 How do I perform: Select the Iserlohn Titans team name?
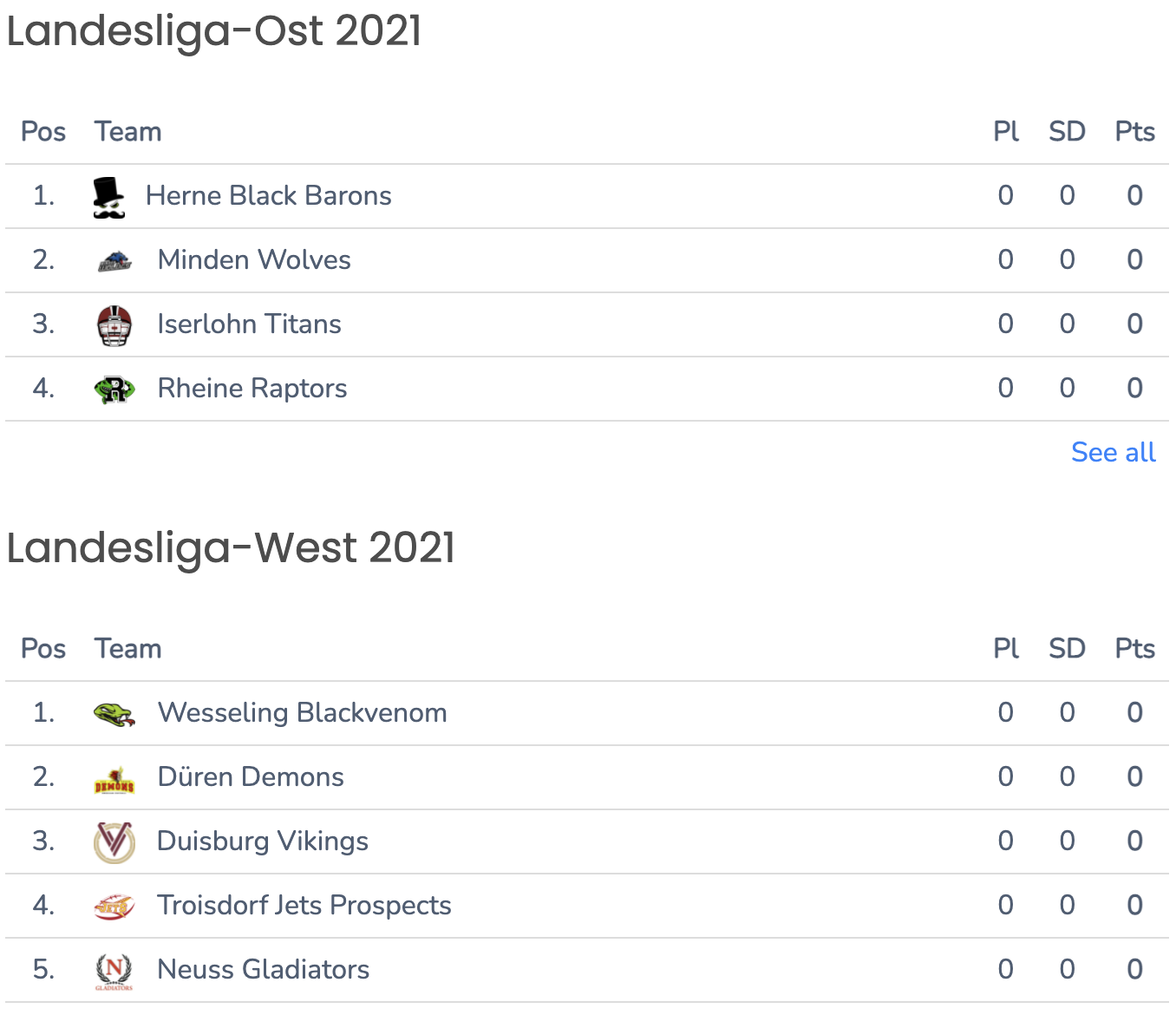[250, 324]
